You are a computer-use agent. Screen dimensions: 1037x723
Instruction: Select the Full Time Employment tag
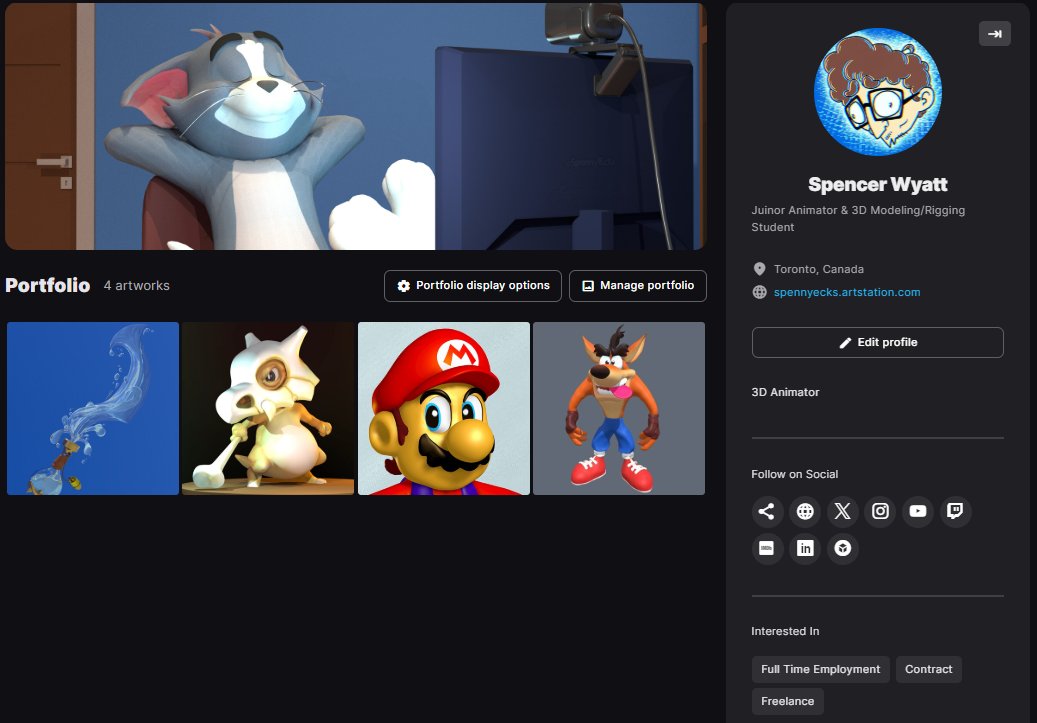point(820,669)
